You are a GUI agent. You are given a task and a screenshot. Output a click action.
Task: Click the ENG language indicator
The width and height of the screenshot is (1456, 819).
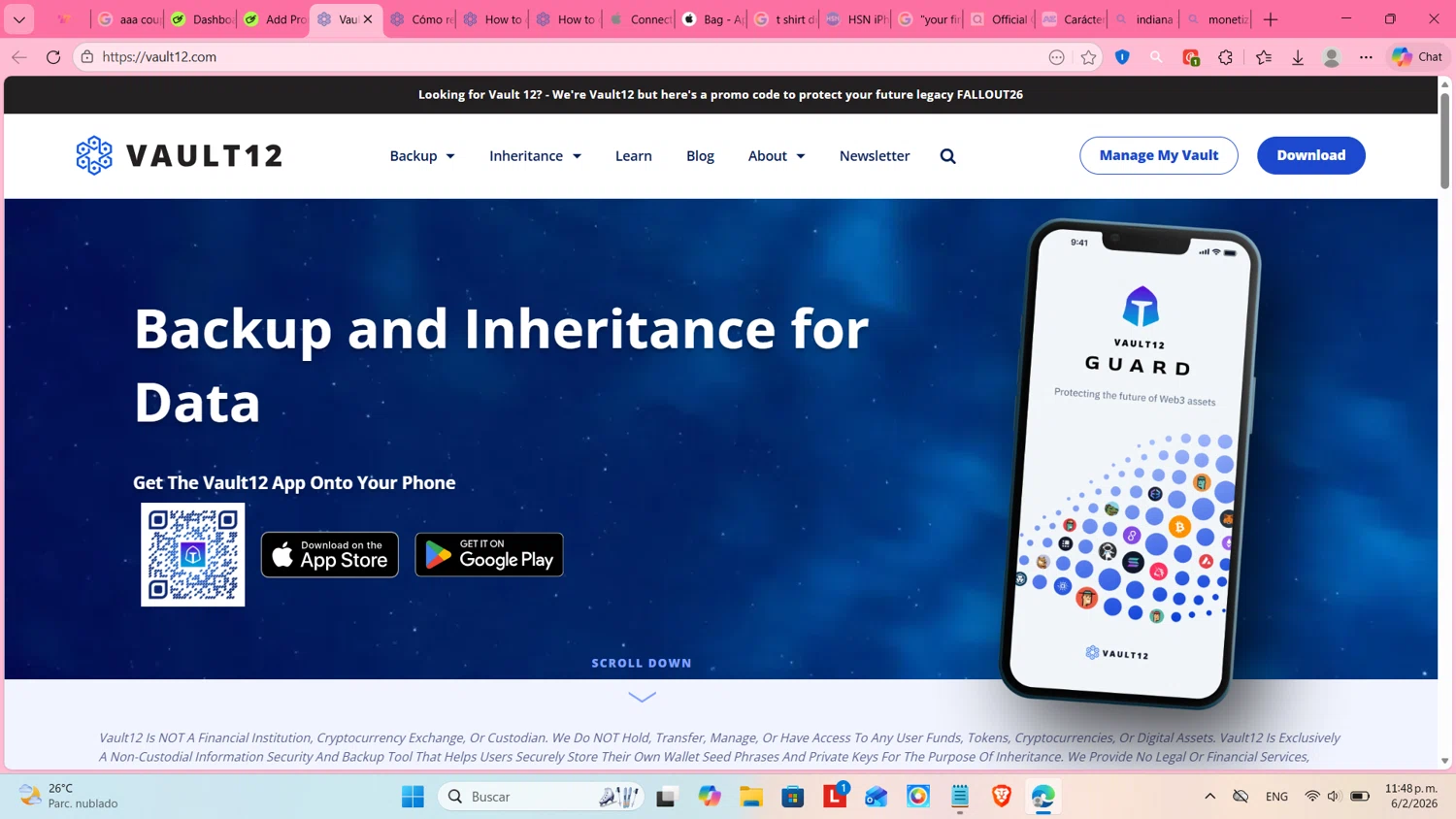[x=1276, y=797]
